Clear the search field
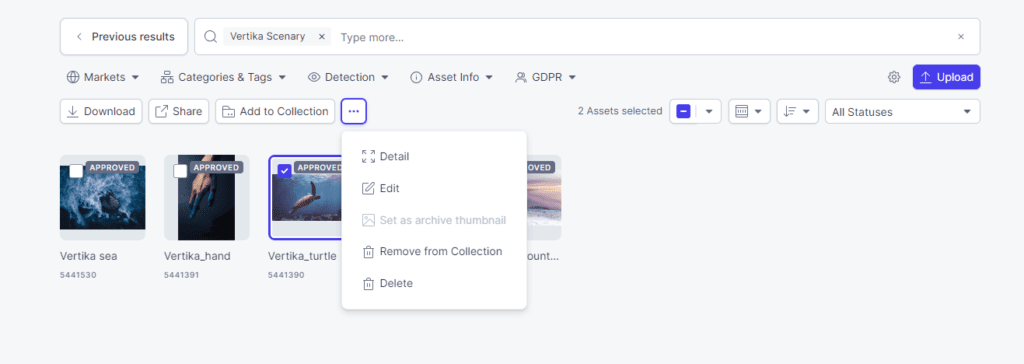Image resolution: width=1024 pixels, height=364 pixels. point(961,37)
